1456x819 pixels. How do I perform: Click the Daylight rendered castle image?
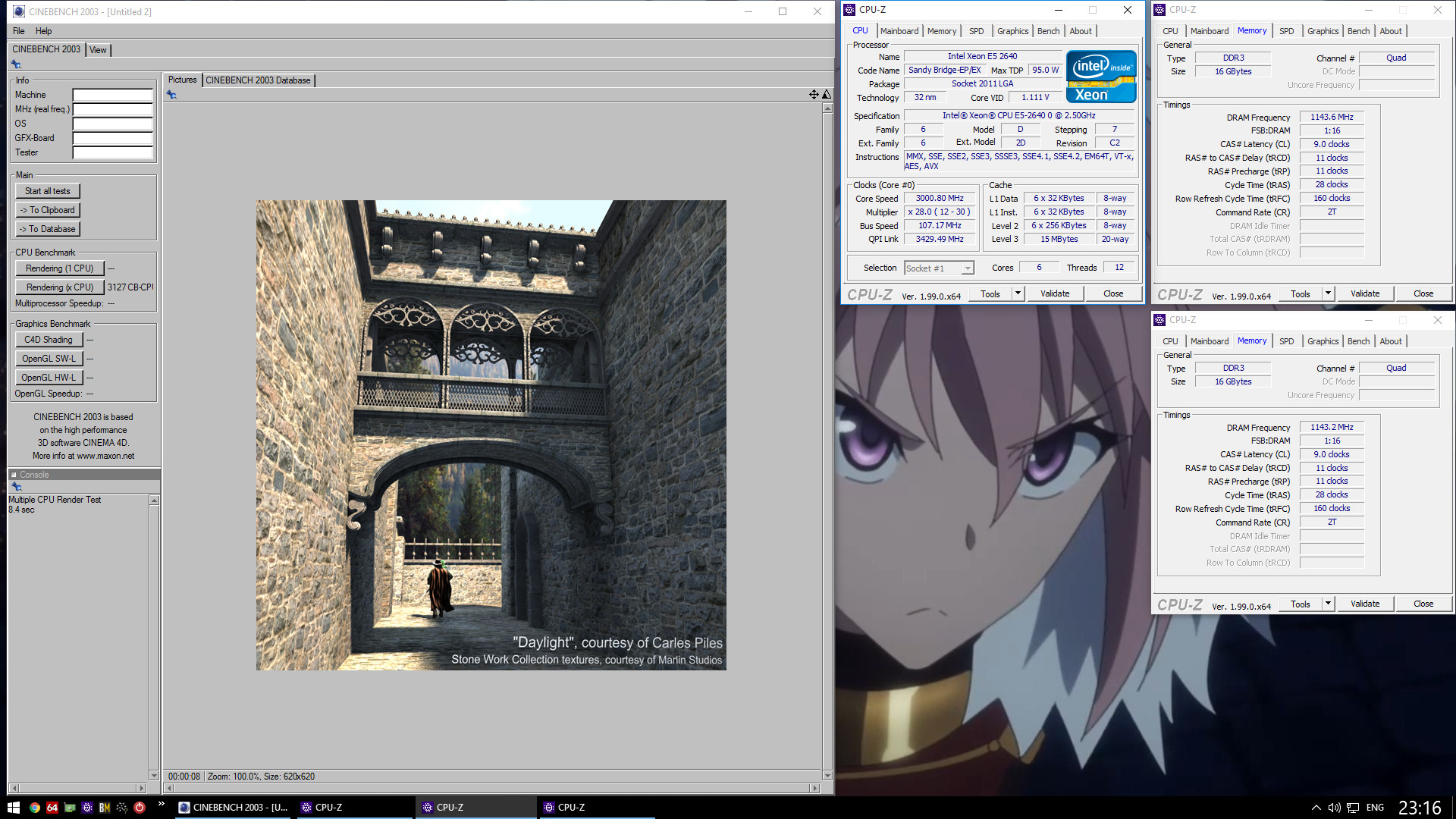491,435
